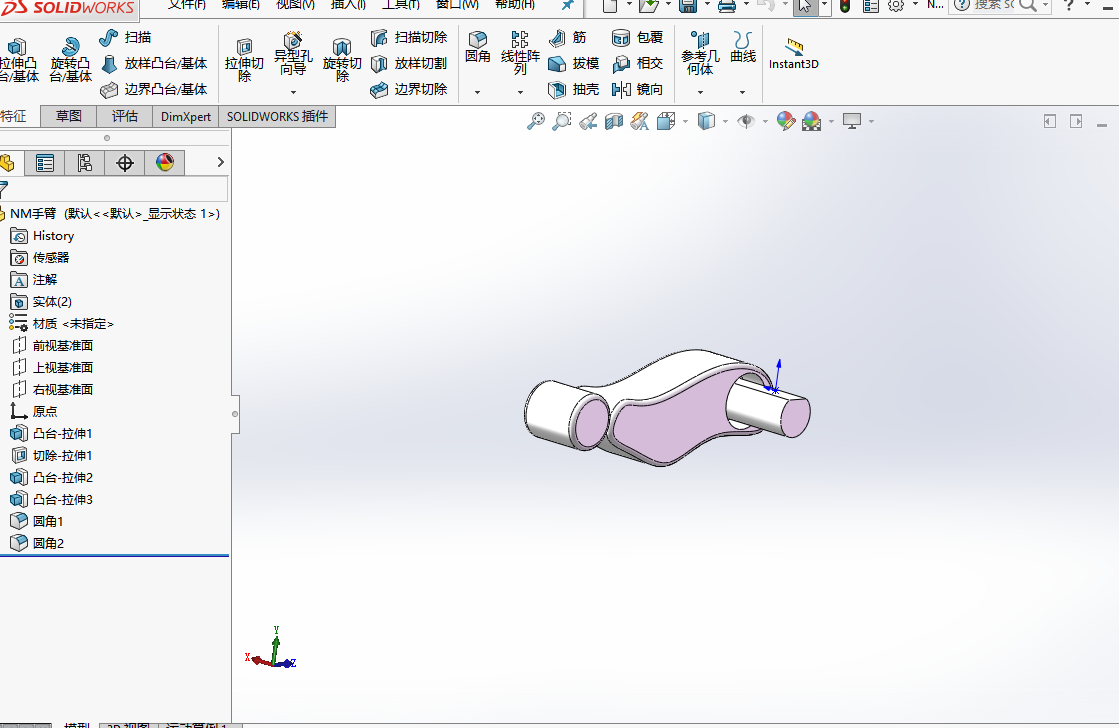This screenshot has width=1119, height=728.
Task: Collapse the feature tree panel via side handle
Action: [x=235, y=414]
